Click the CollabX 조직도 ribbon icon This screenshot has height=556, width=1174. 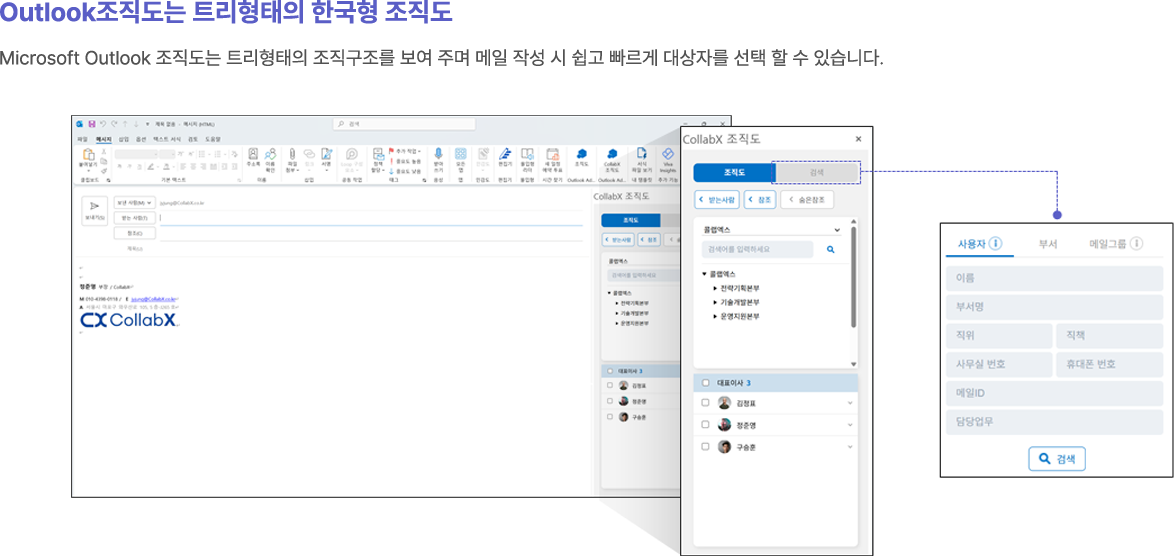pyautogui.click(x=612, y=153)
